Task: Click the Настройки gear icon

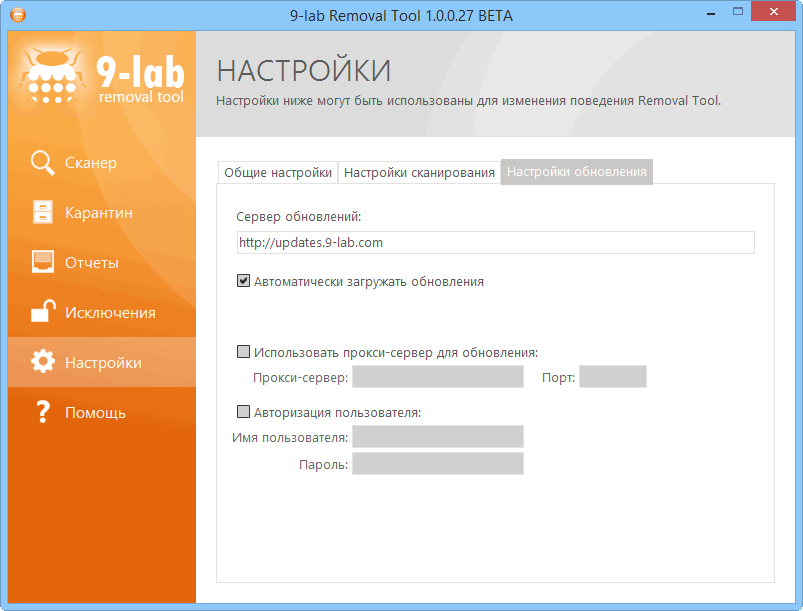Action: [x=43, y=362]
